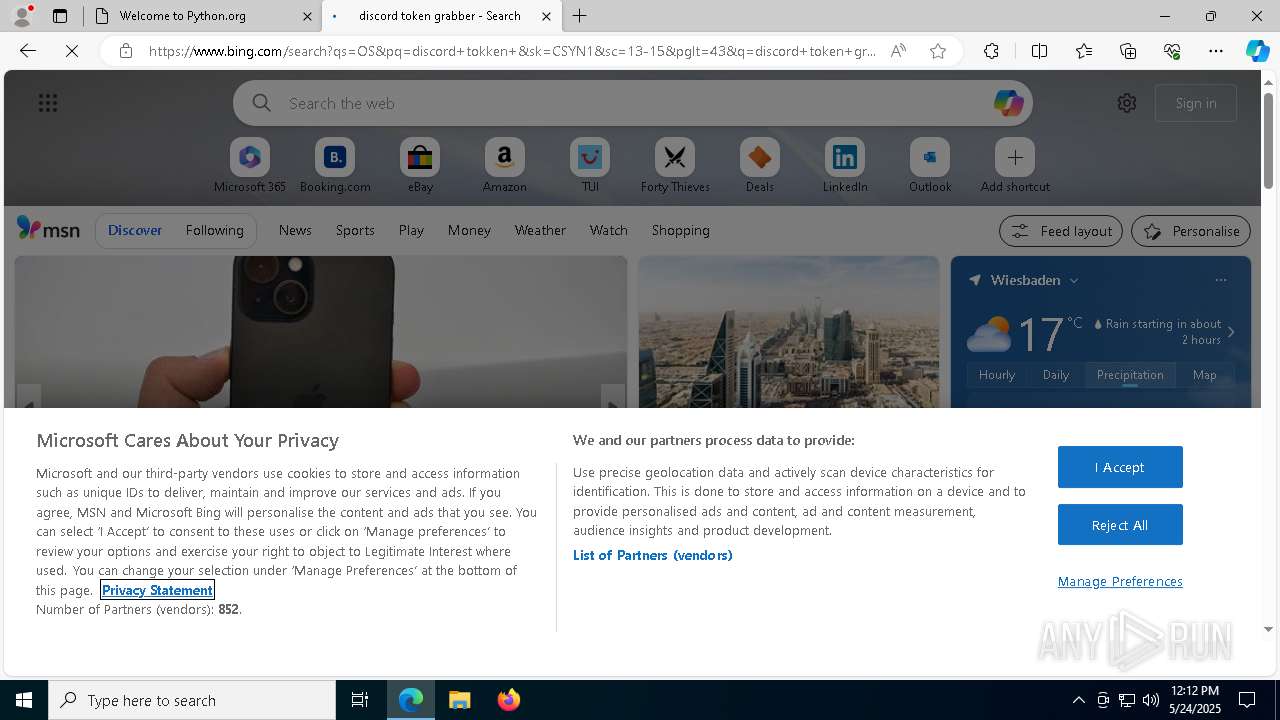Open Privacy Statement link
Viewport: 1280px width, 720px height.
pyautogui.click(x=157, y=590)
